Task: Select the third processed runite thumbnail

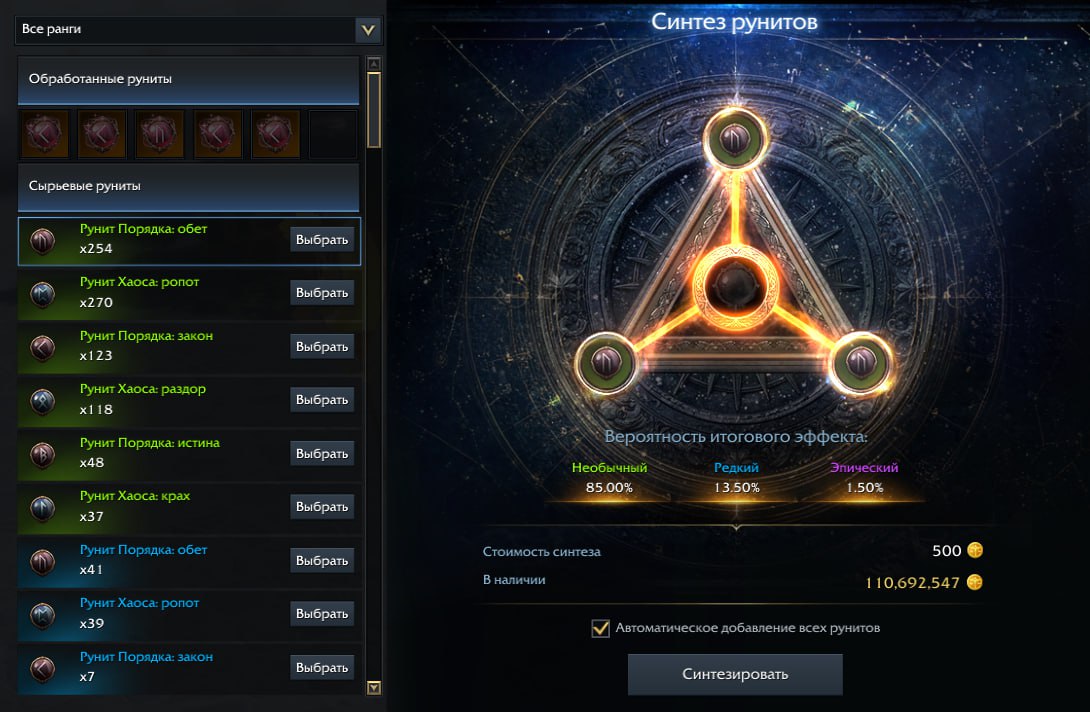Action: tap(159, 133)
